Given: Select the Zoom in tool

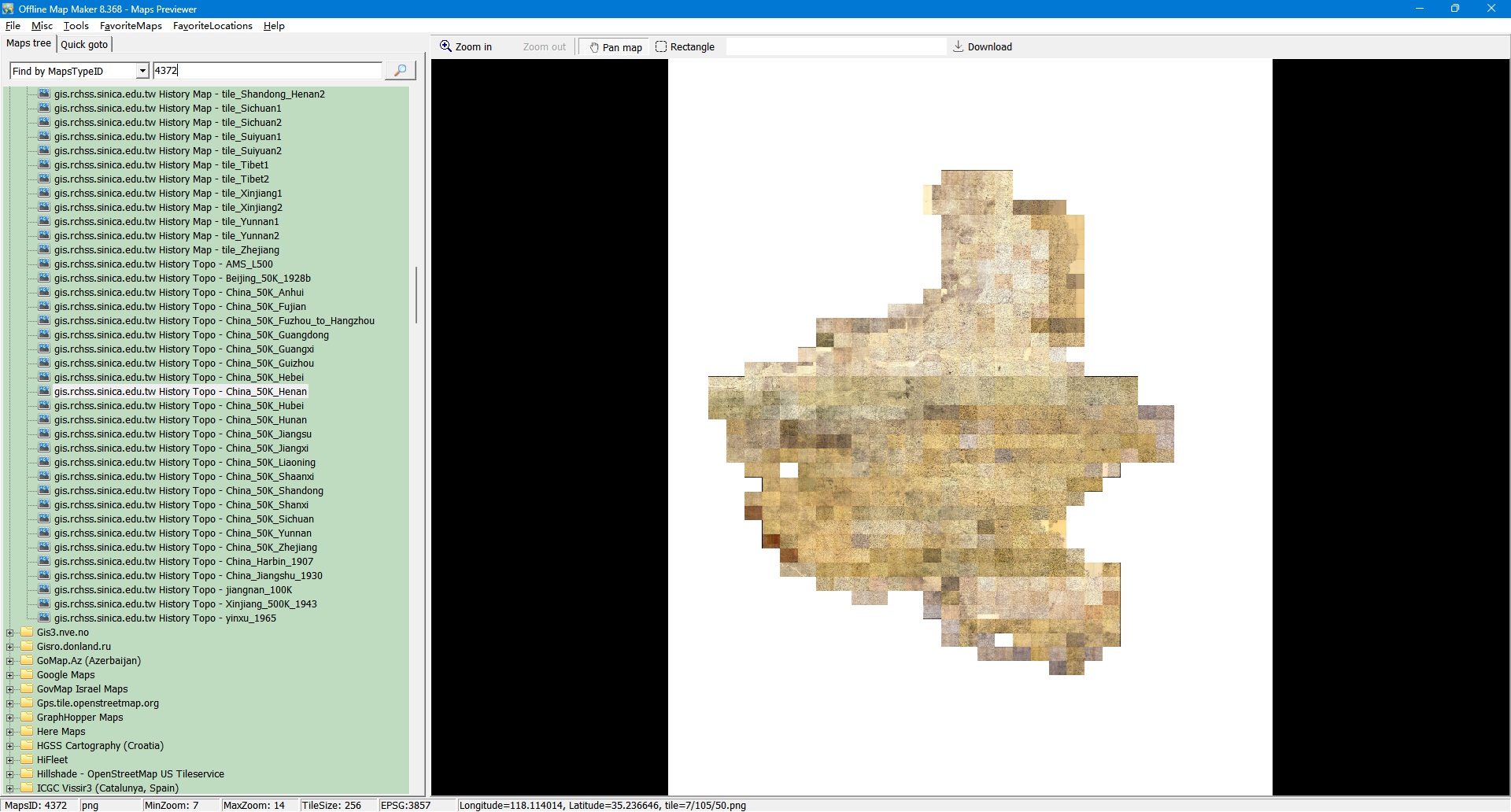Looking at the screenshot, I should coord(466,47).
